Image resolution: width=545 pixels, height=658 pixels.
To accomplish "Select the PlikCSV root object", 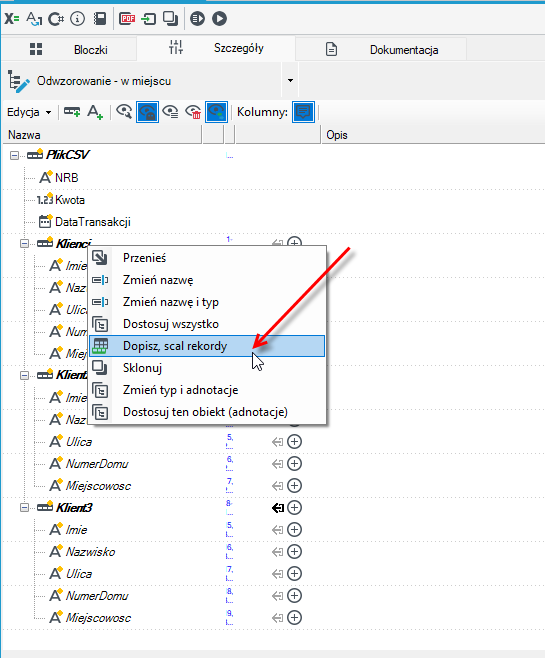I will 67,155.
